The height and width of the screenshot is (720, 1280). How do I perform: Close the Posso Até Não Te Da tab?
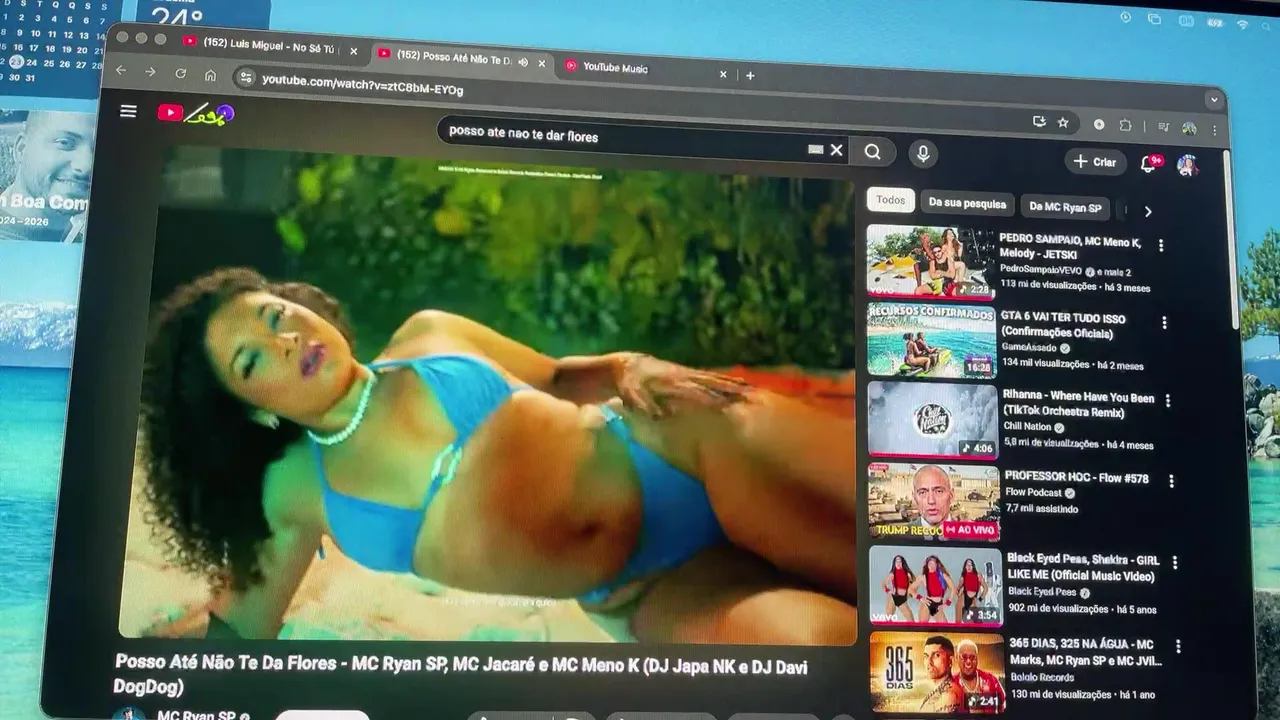pos(542,63)
